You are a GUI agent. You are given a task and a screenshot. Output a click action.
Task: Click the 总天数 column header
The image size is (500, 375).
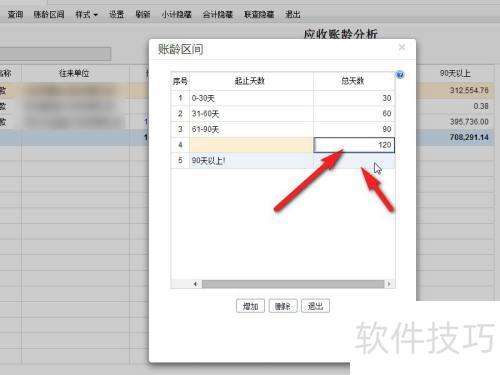[x=354, y=81]
